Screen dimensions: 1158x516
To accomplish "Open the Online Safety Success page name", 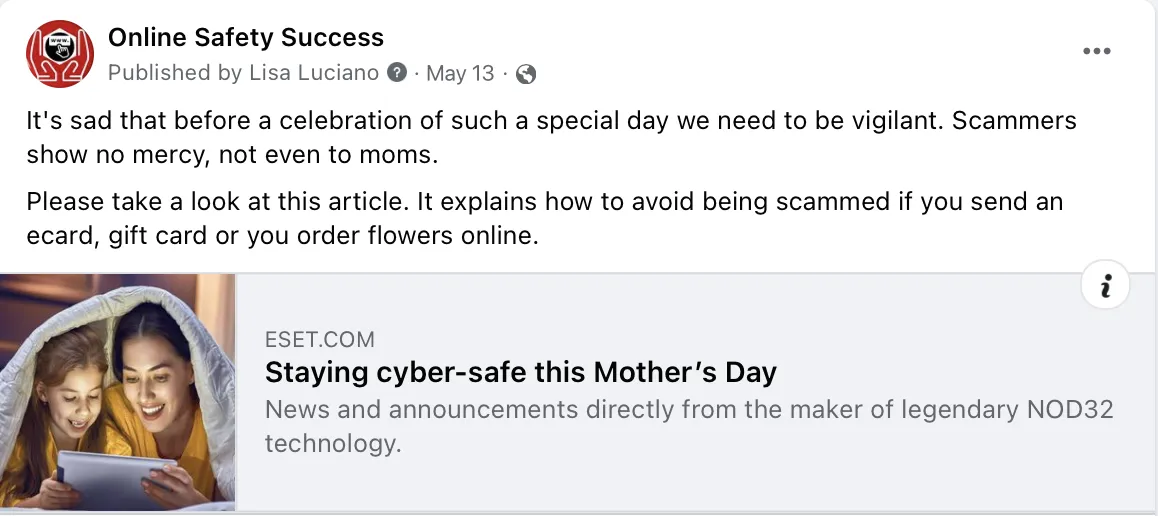I will [x=245, y=38].
